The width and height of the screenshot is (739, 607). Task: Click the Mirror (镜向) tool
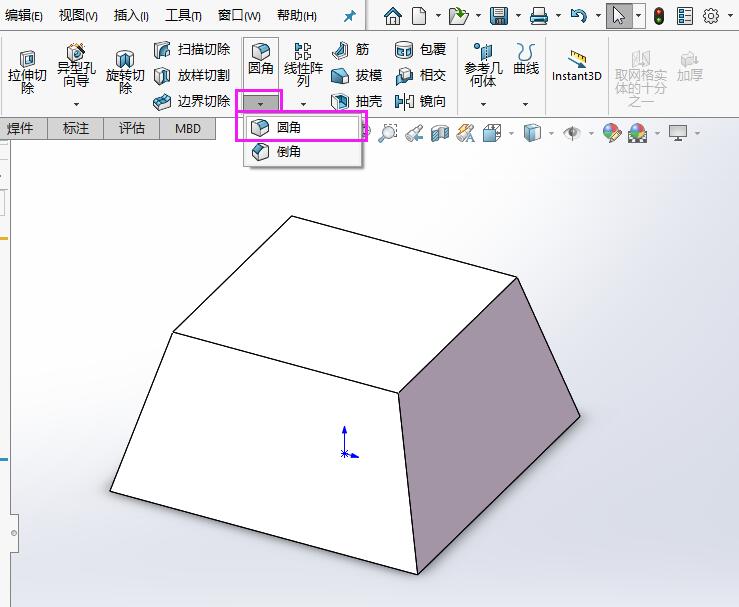click(x=420, y=101)
